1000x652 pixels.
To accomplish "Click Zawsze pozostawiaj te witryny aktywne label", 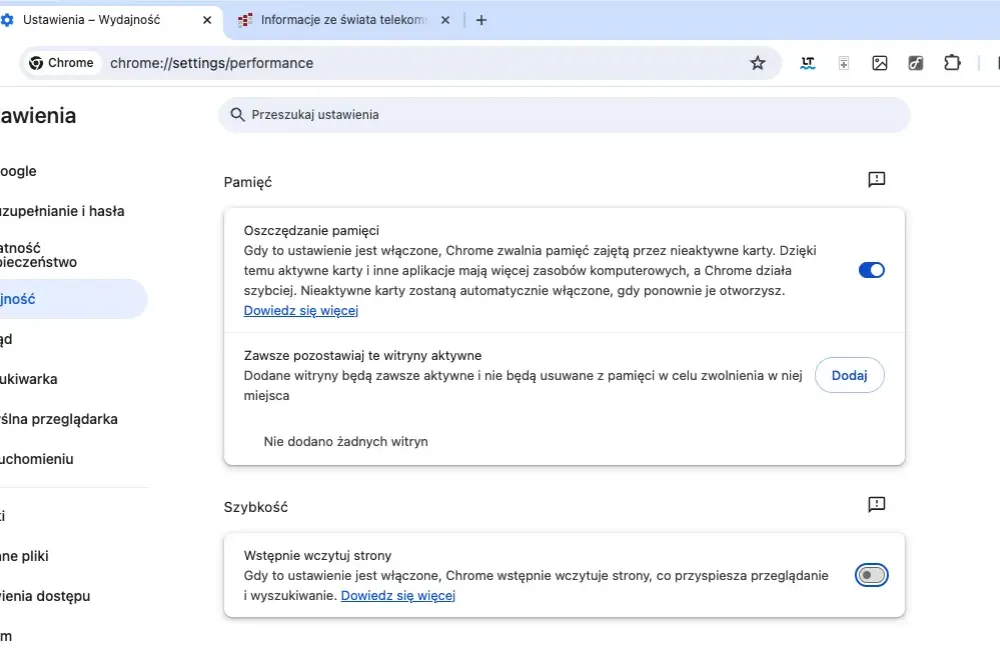I will (362, 355).
